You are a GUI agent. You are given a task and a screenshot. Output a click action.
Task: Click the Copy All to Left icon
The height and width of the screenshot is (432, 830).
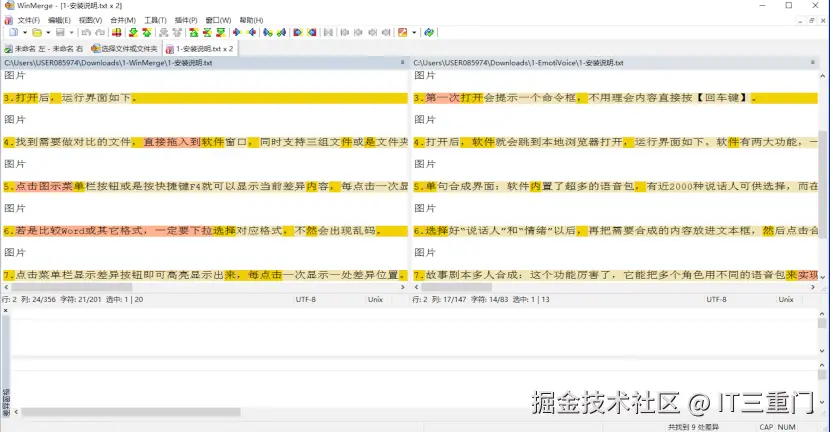[x=312, y=32]
